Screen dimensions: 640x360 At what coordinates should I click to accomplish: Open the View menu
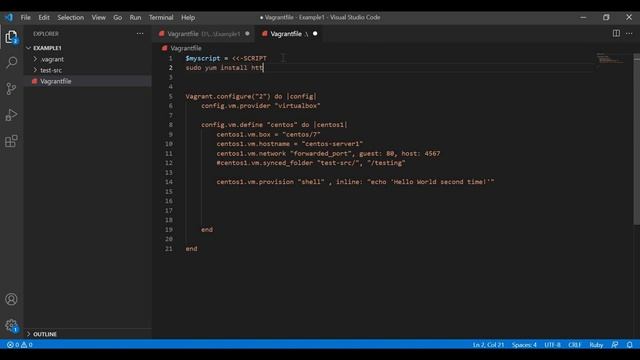98,18
